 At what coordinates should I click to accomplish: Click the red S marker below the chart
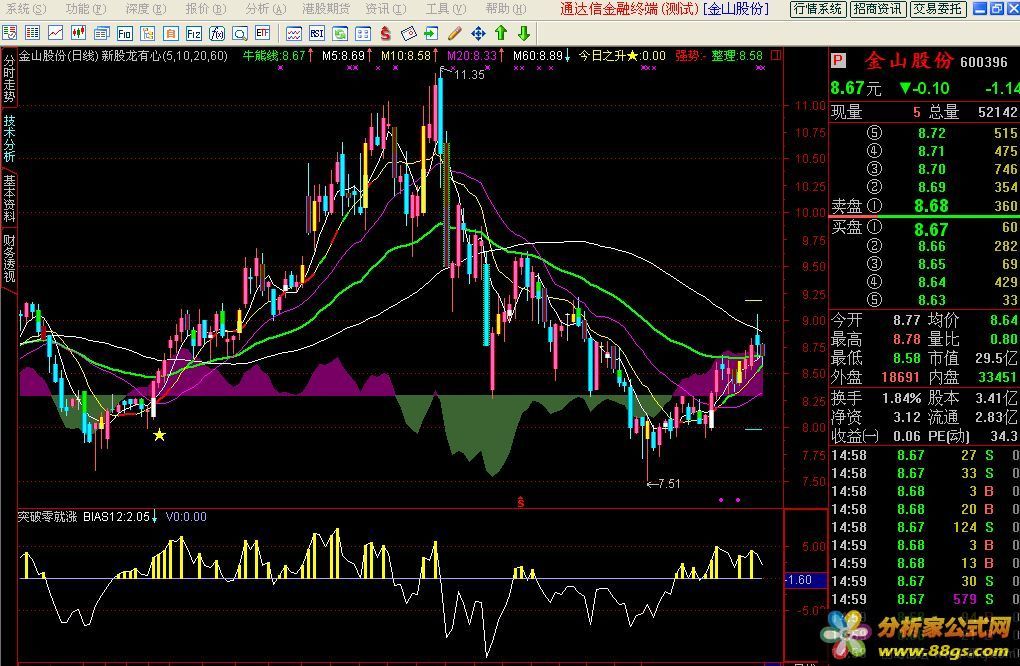click(520, 501)
